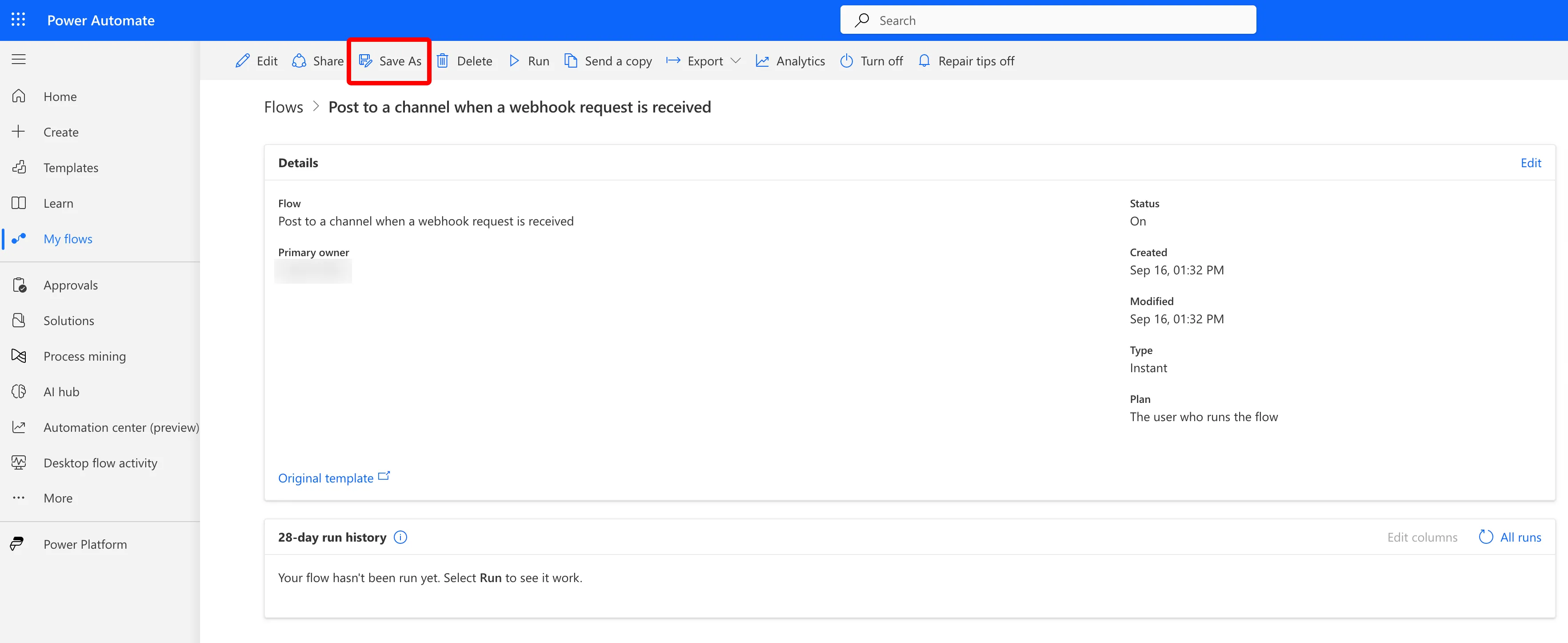Click the Send a copy icon
Viewport: 1568px width, 643px height.
point(570,61)
